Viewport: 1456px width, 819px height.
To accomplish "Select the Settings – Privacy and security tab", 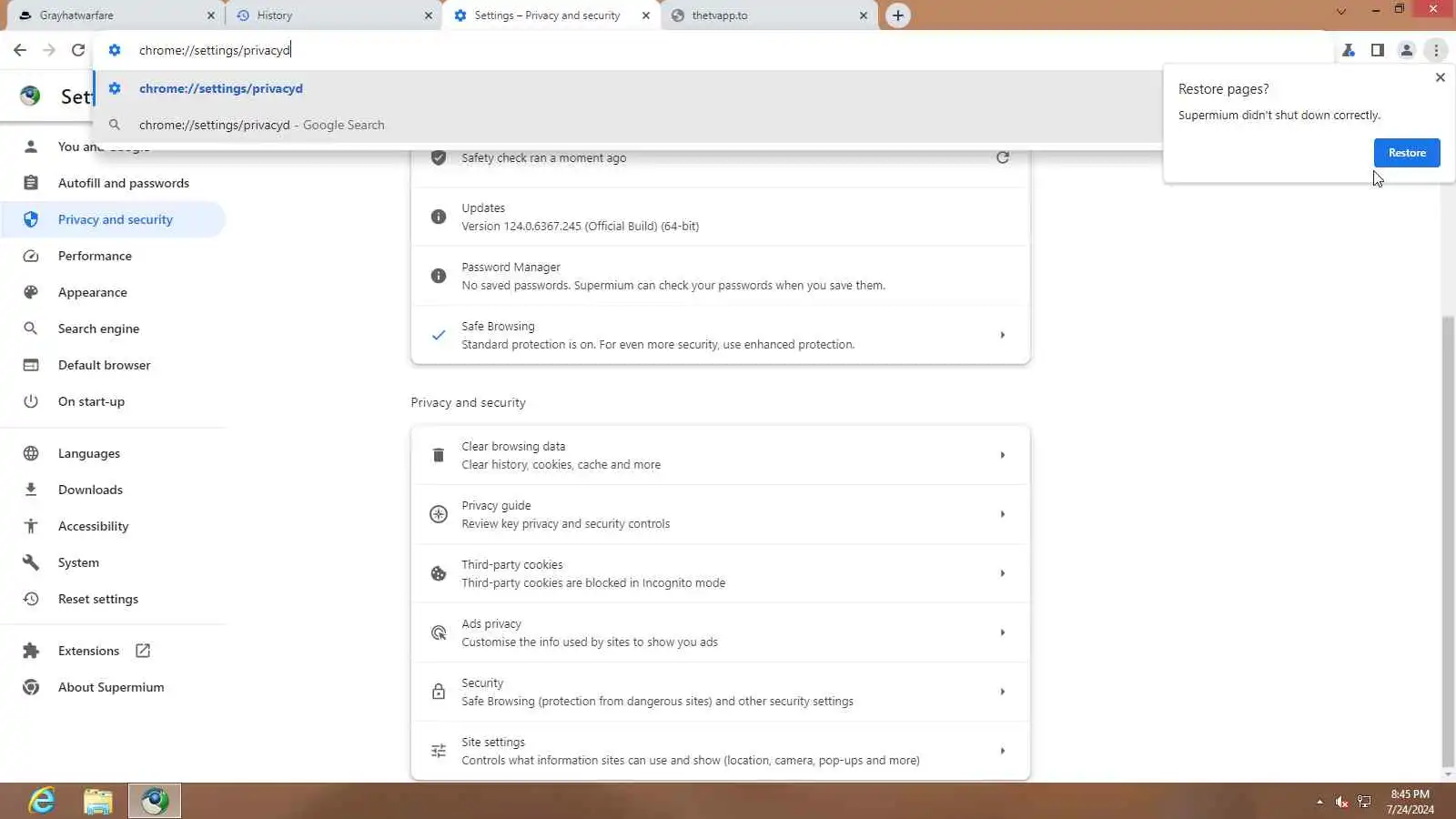I will pyautogui.click(x=551, y=15).
